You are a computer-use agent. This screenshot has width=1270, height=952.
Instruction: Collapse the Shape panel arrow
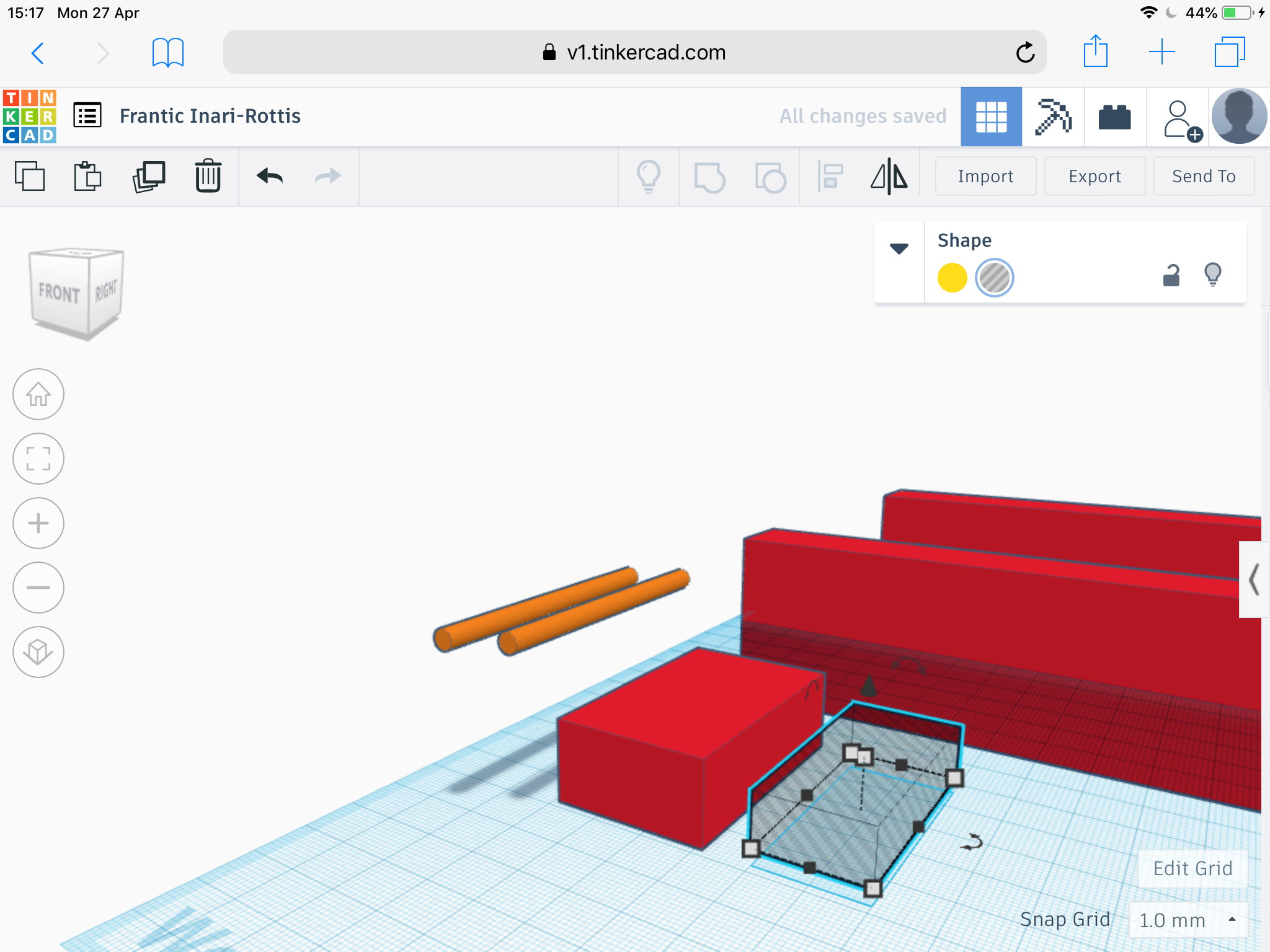click(x=899, y=249)
